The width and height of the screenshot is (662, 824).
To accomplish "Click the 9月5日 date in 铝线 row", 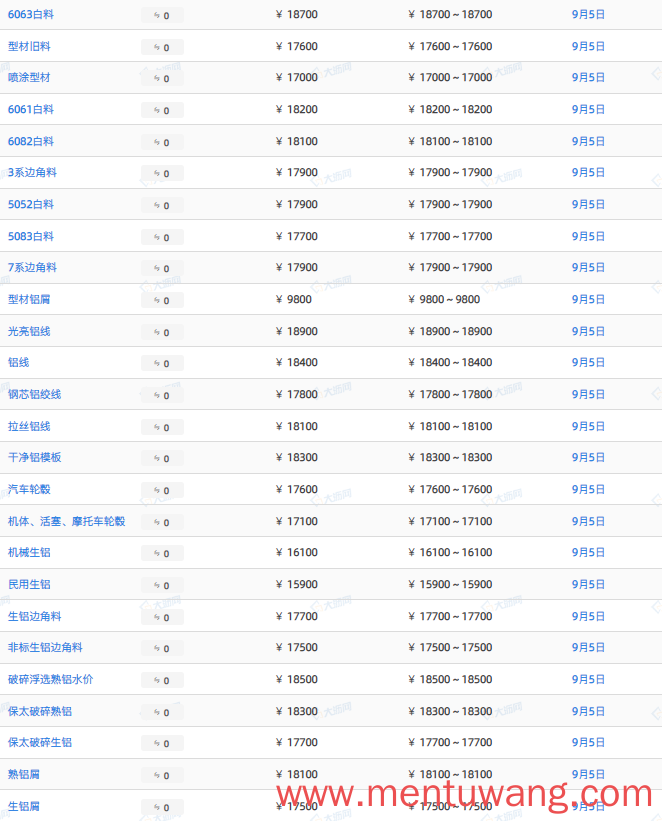I will (588, 363).
